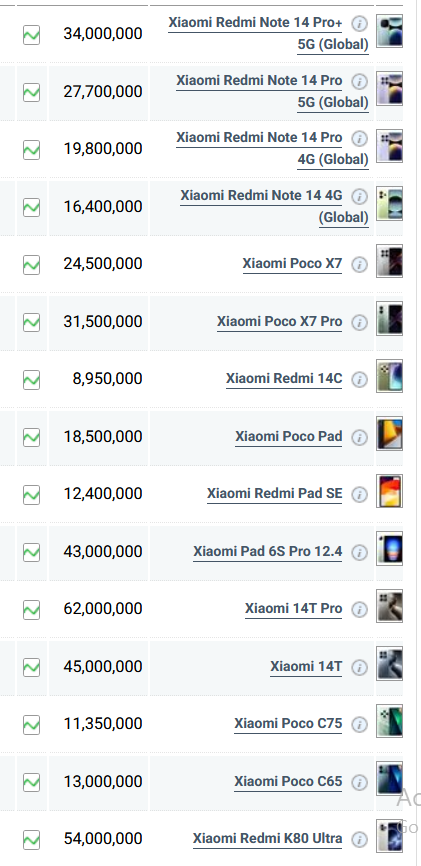
Task: Show info icon next to Xiaomi Poco X7 Pro
Action: [x=360, y=322]
